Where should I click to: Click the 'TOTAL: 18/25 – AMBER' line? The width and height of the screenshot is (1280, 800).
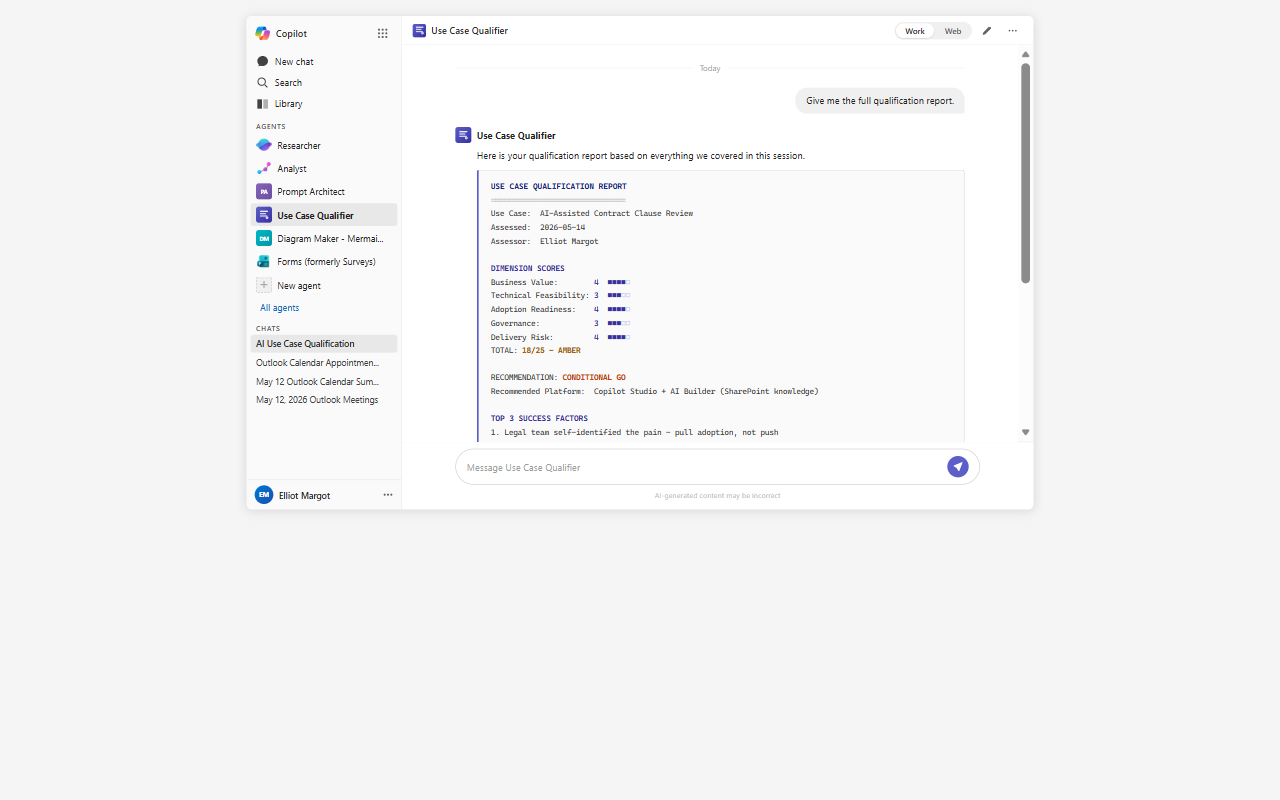(536, 351)
